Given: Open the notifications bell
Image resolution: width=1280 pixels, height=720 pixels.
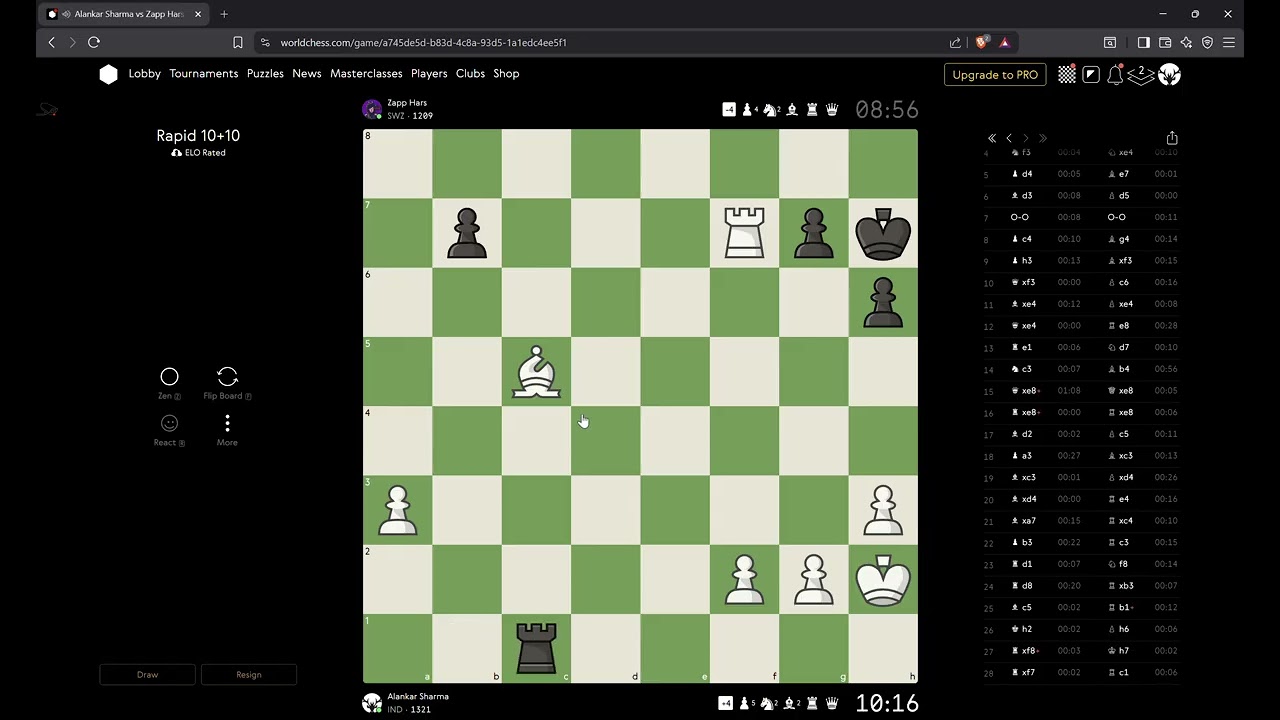Looking at the screenshot, I should pyautogui.click(x=1115, y=75).
